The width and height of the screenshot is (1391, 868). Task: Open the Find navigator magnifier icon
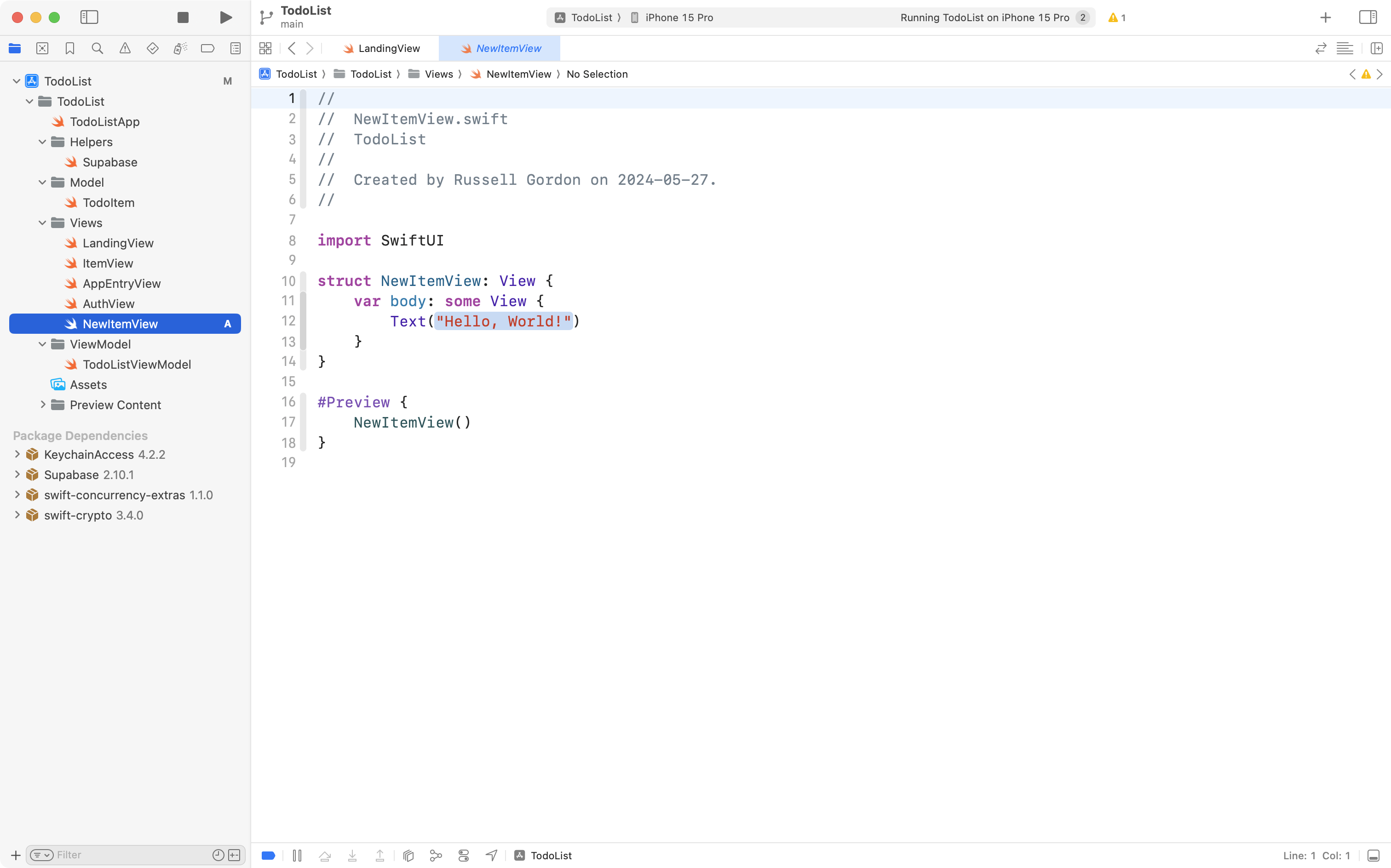pos(97,48)
